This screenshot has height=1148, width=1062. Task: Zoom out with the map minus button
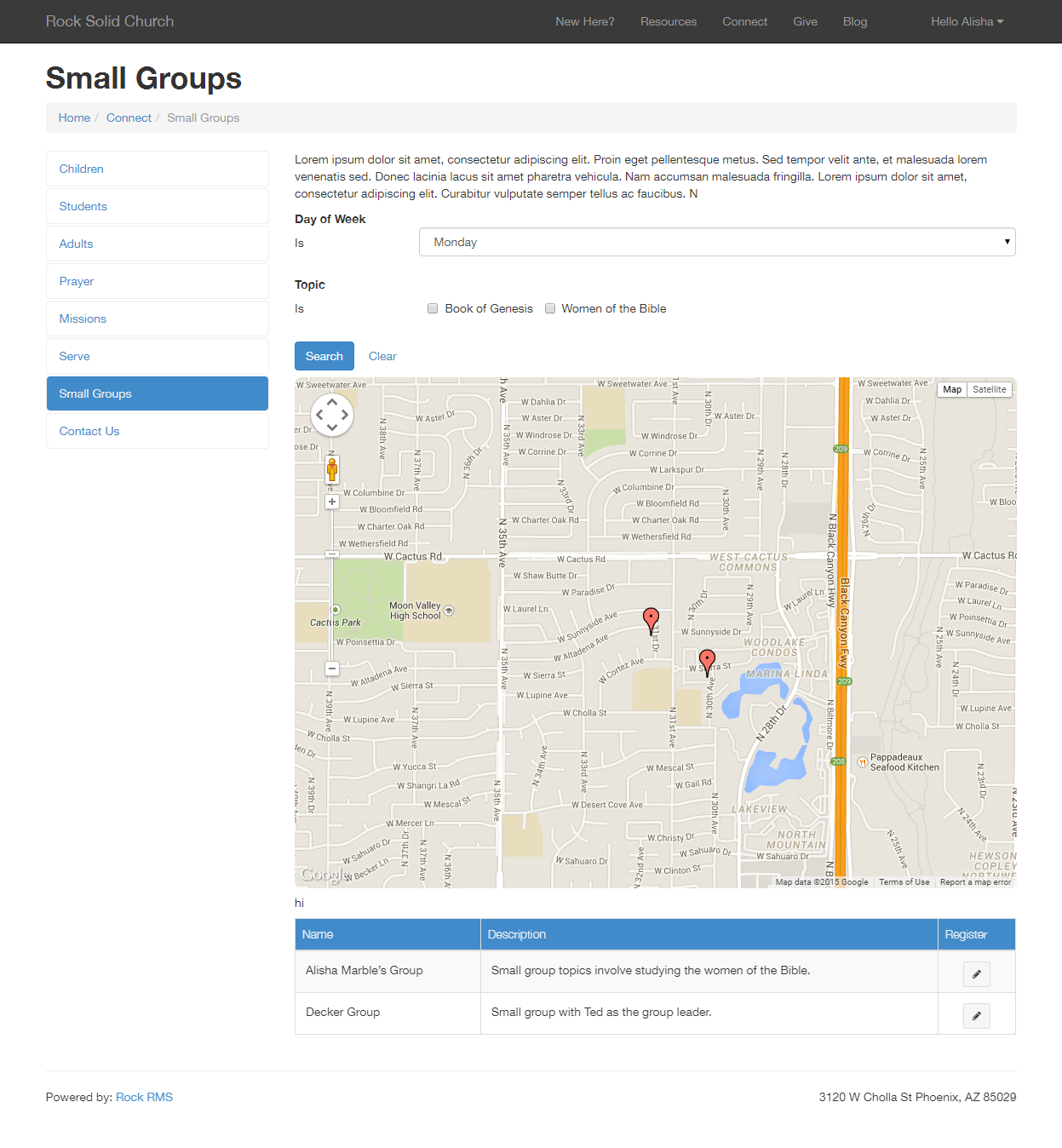click(x=332, y=669)
